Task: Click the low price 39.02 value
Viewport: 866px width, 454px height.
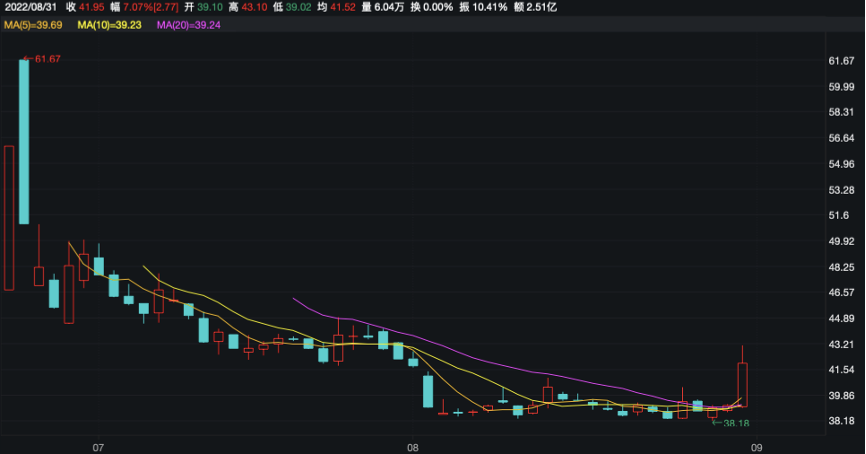Action: point(299,7)
